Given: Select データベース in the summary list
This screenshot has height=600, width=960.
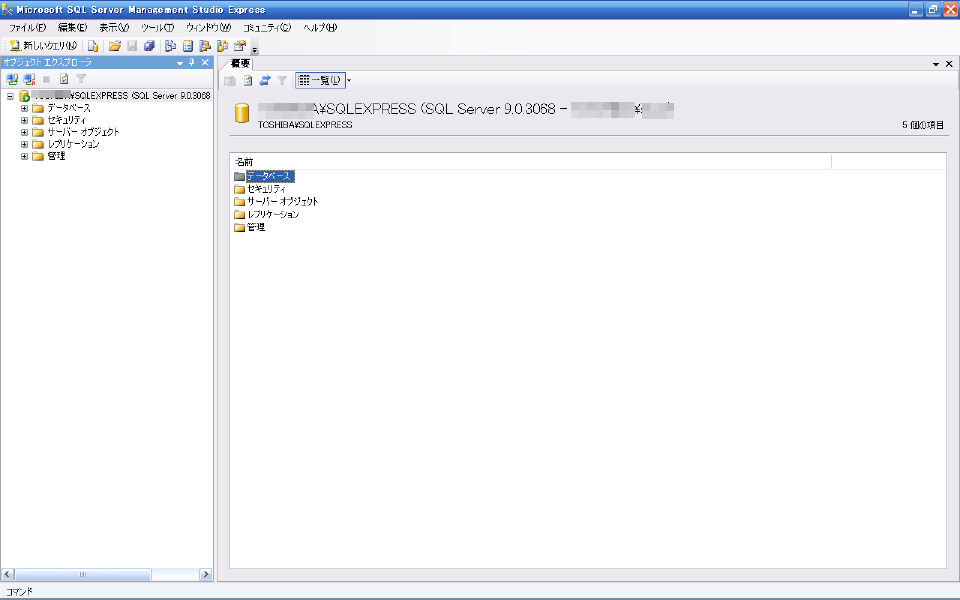Looking at the screenshot, I should point(270,176).
